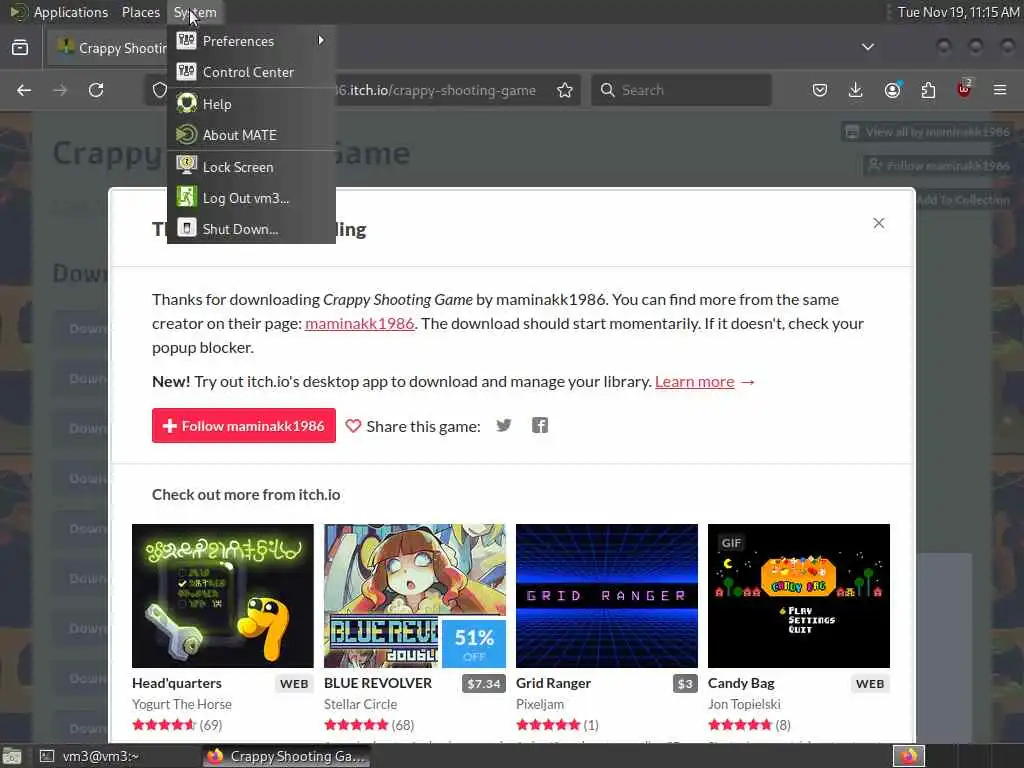Viewport: 1024px width, 768px height.
Task: Open the Head'quarters game thumbnail
Action: point(223,596)
